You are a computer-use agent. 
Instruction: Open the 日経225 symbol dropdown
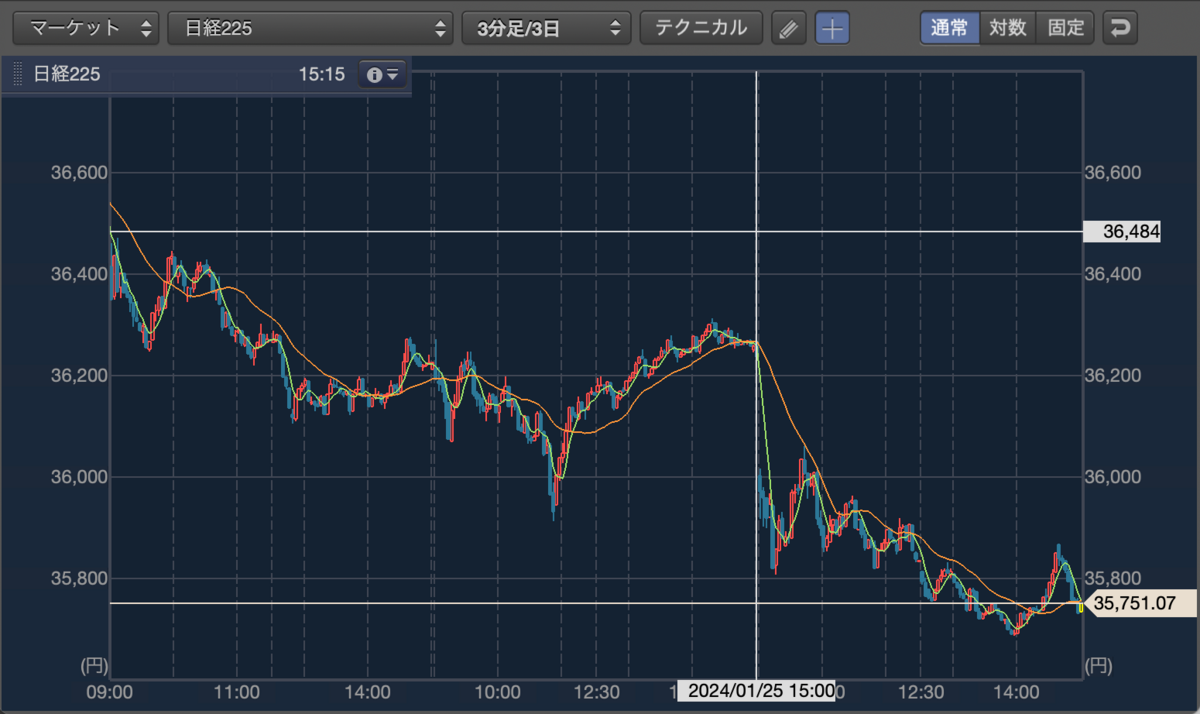(310, 28)
